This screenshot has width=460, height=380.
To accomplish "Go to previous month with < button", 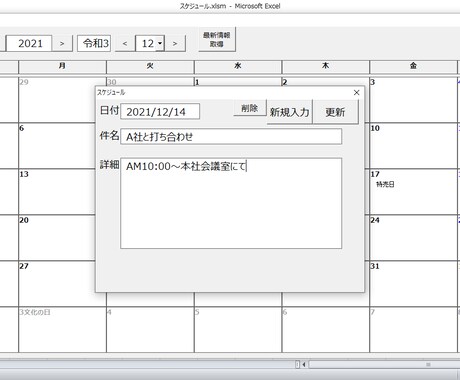I will (x=125, y=43).
